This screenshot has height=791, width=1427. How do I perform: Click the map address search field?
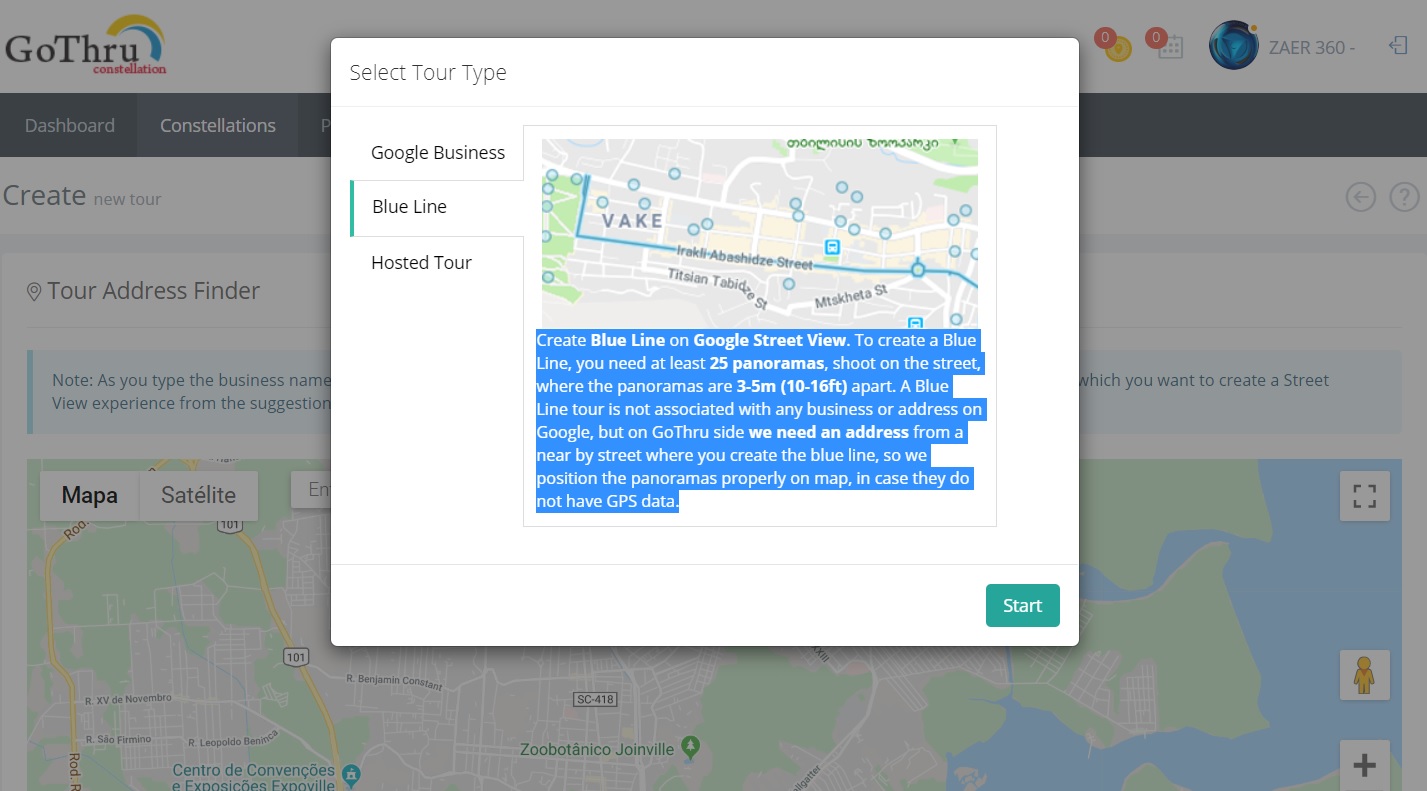(x=311, y=490)
